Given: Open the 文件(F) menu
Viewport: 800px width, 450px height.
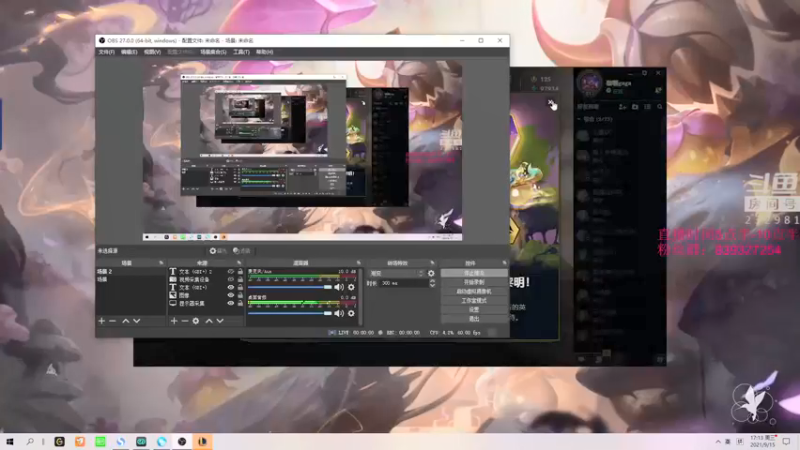Looking at the screenshot, I should 107,52.
